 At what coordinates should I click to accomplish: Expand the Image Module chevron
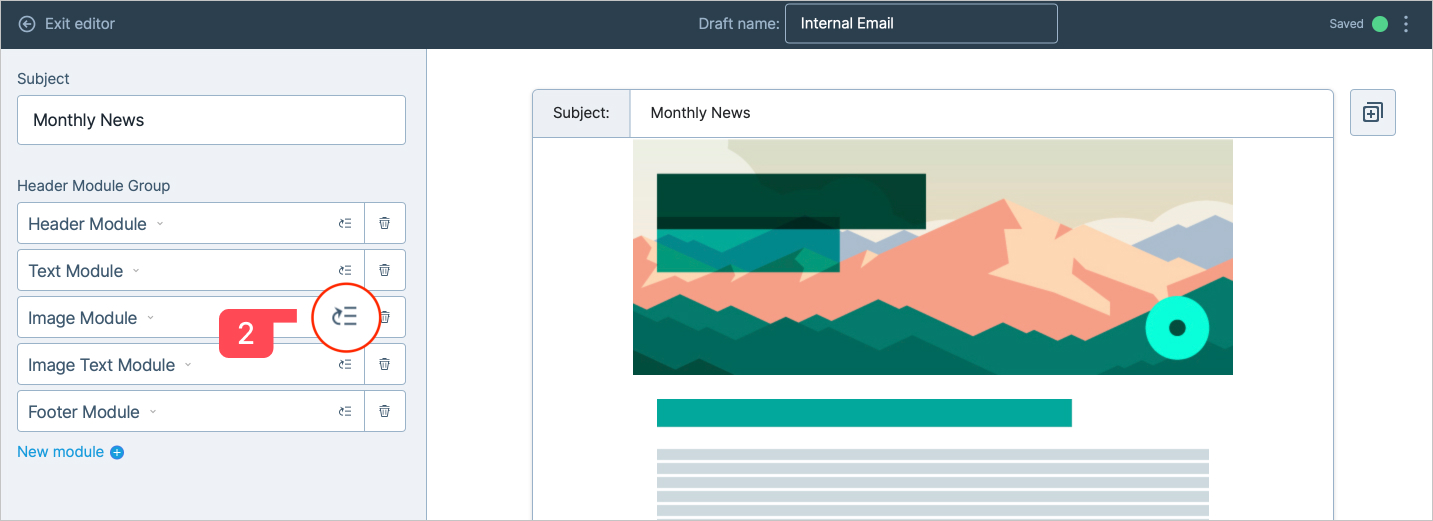coord(151,318)
